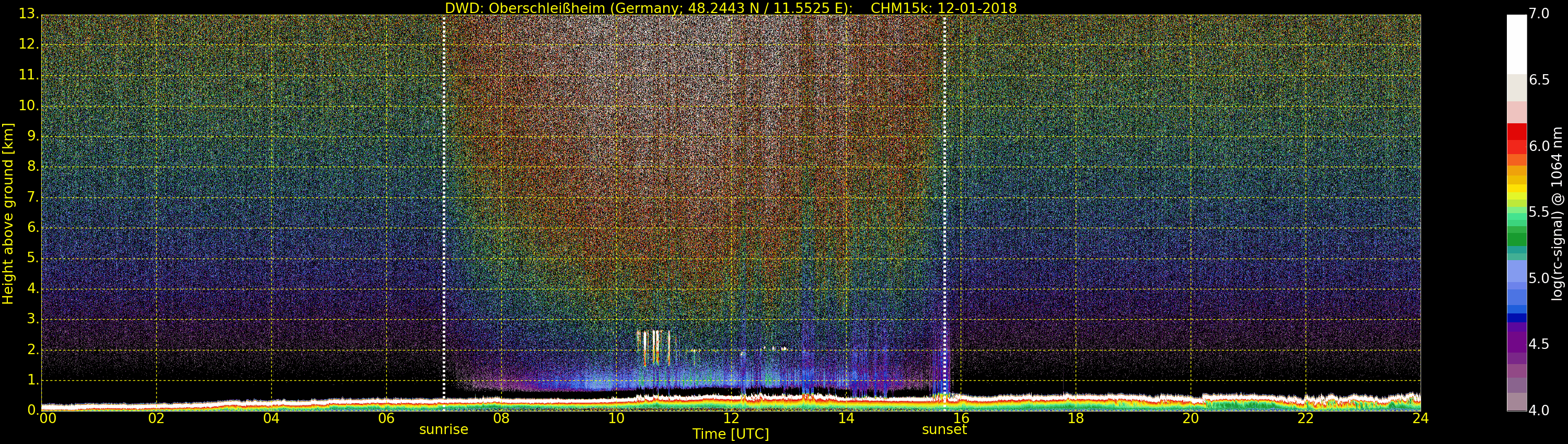Click the height axis tick '10.'

[29, 105]
